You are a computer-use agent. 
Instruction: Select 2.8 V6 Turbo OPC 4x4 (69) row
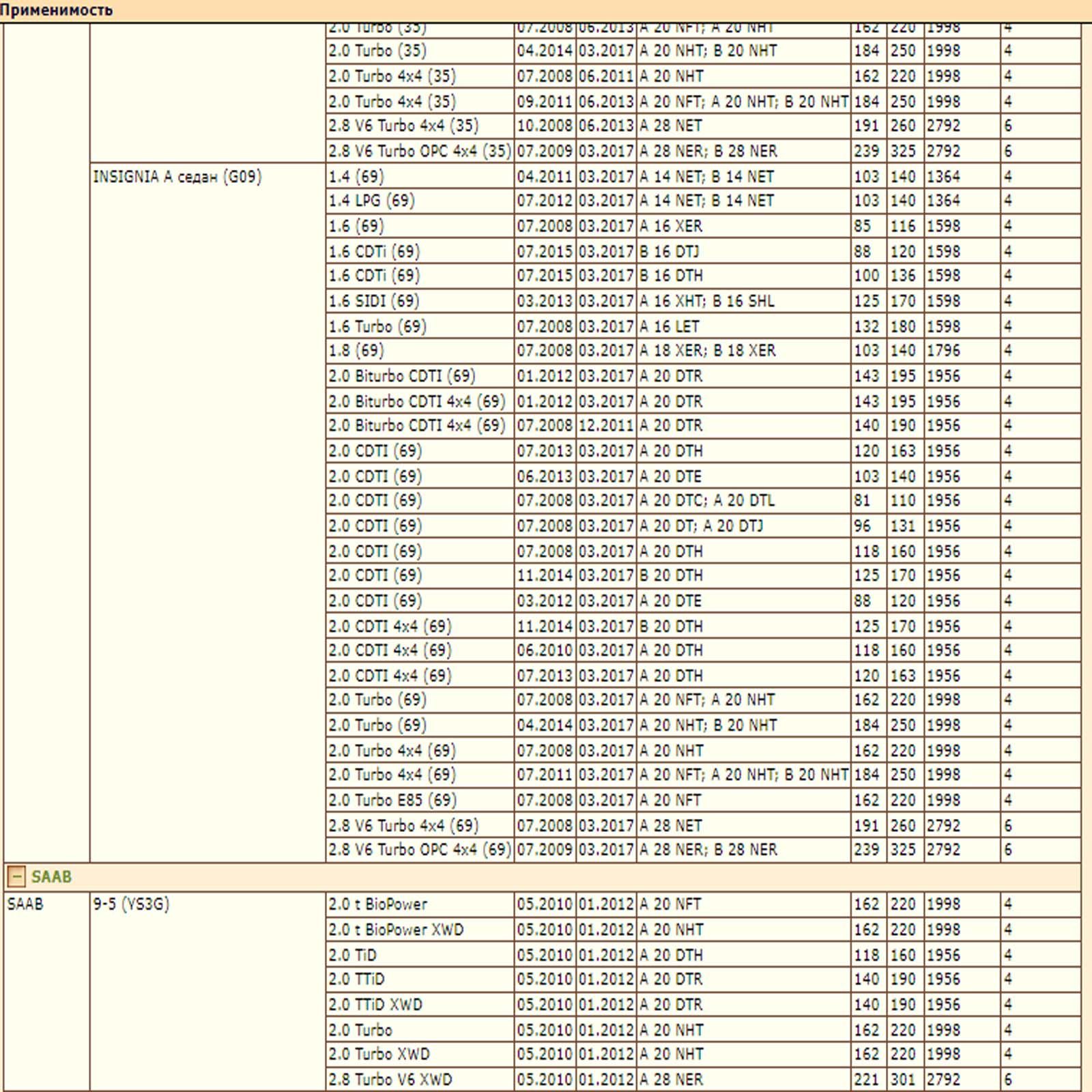704,850
